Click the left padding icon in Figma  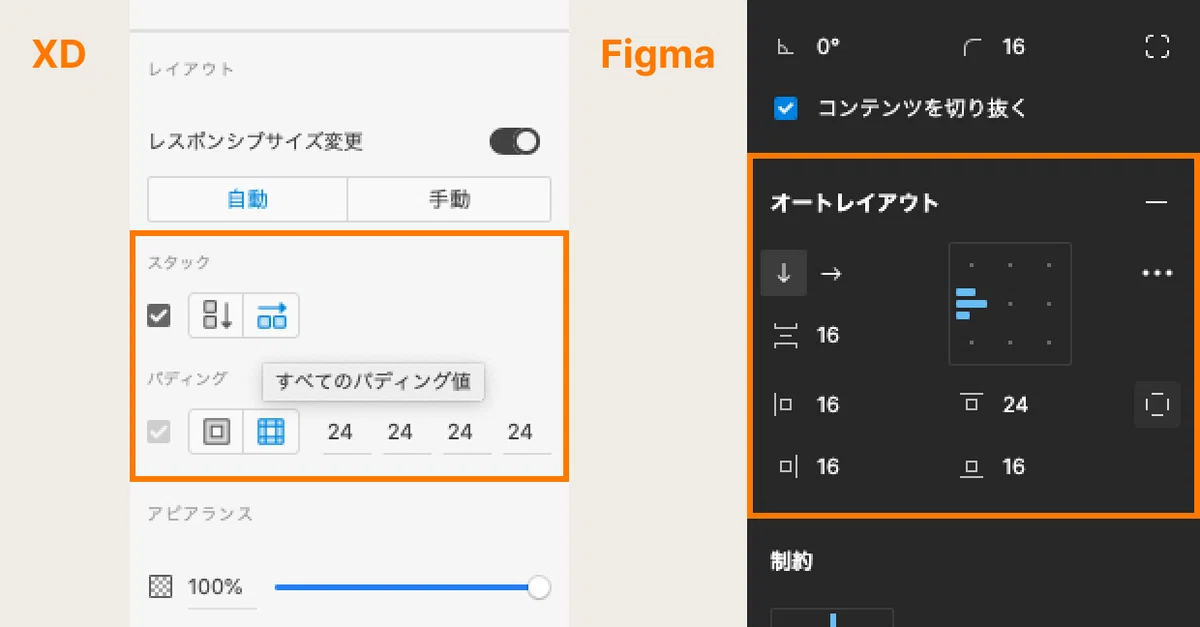click(784, 405)
